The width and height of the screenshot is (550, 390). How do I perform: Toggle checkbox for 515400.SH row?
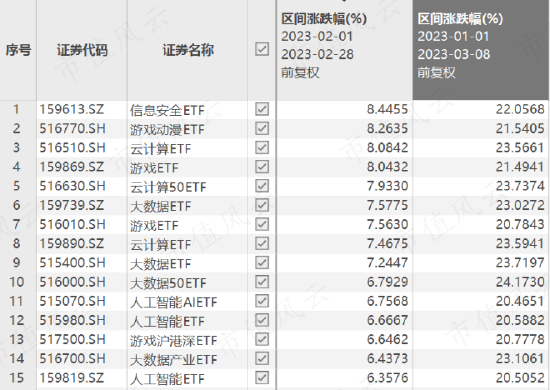pos(262,262)
